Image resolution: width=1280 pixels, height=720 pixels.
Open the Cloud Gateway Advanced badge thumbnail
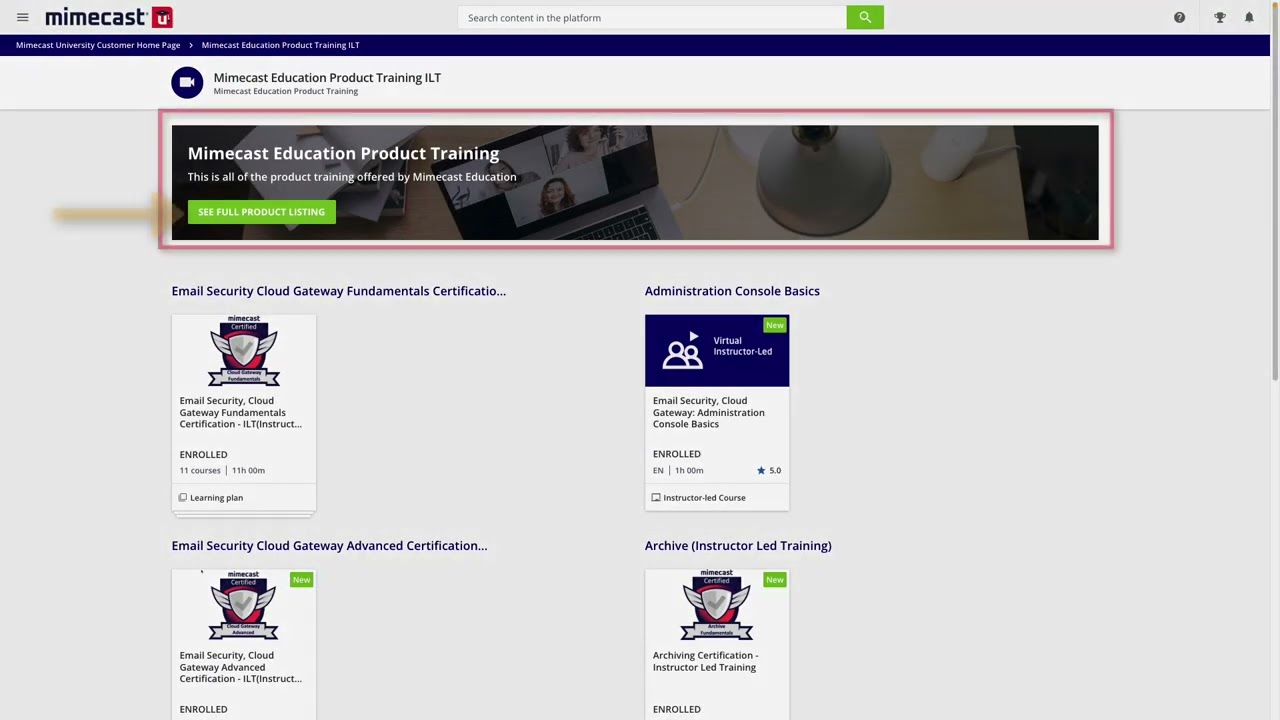coord(243,605)
